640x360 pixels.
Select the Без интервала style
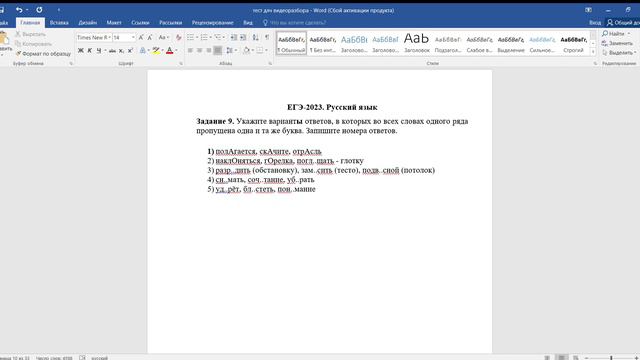(x=322, y=43)
